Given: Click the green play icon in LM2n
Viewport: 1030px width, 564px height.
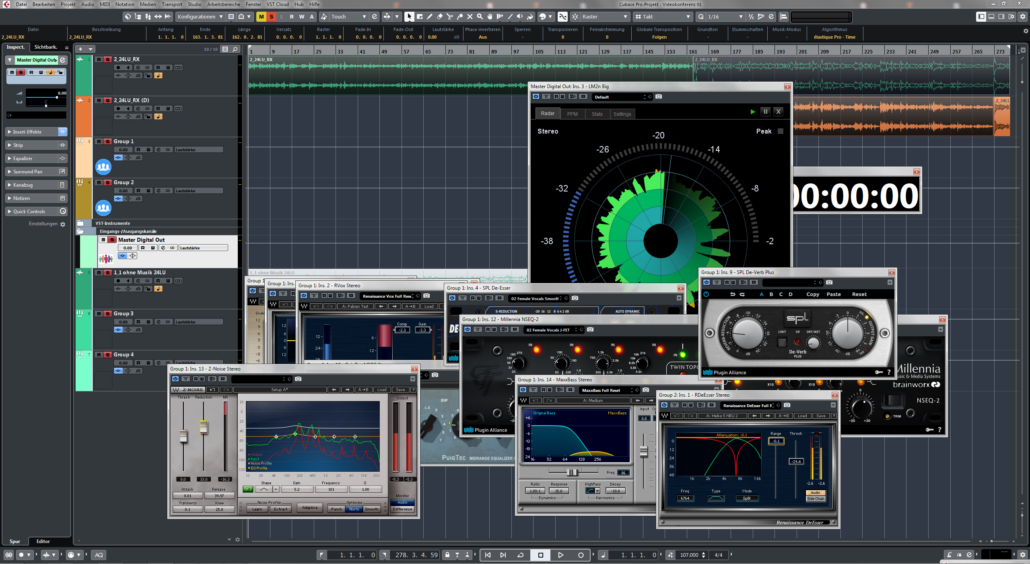Looking at the screenshot, I should coord(753,112).
